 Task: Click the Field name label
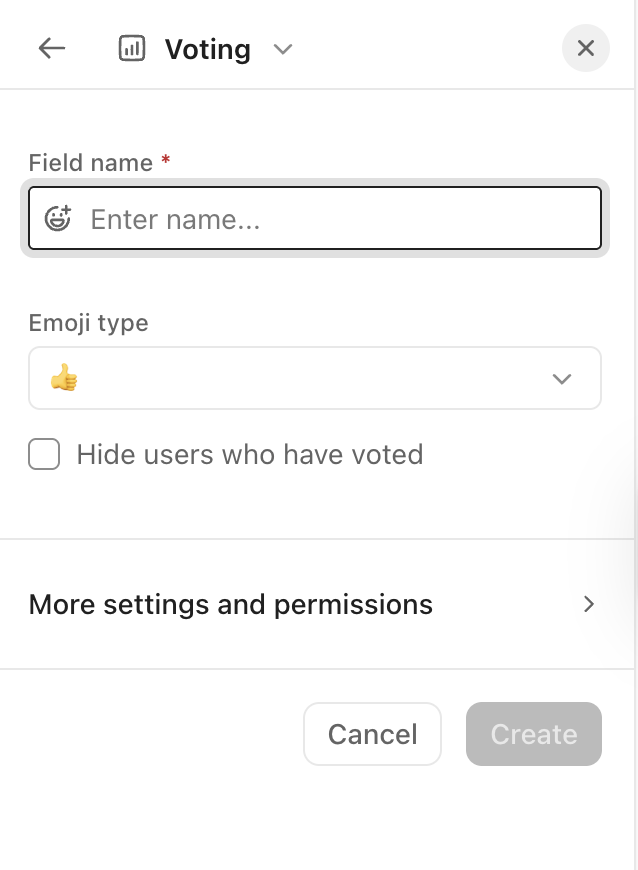93,162
